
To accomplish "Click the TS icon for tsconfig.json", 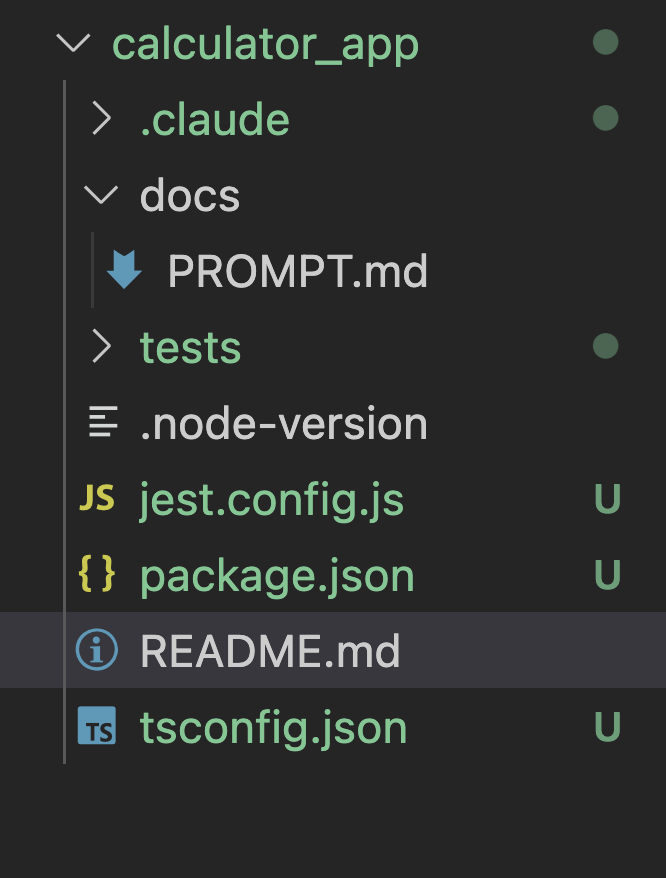I will click(x=97, y=726).
